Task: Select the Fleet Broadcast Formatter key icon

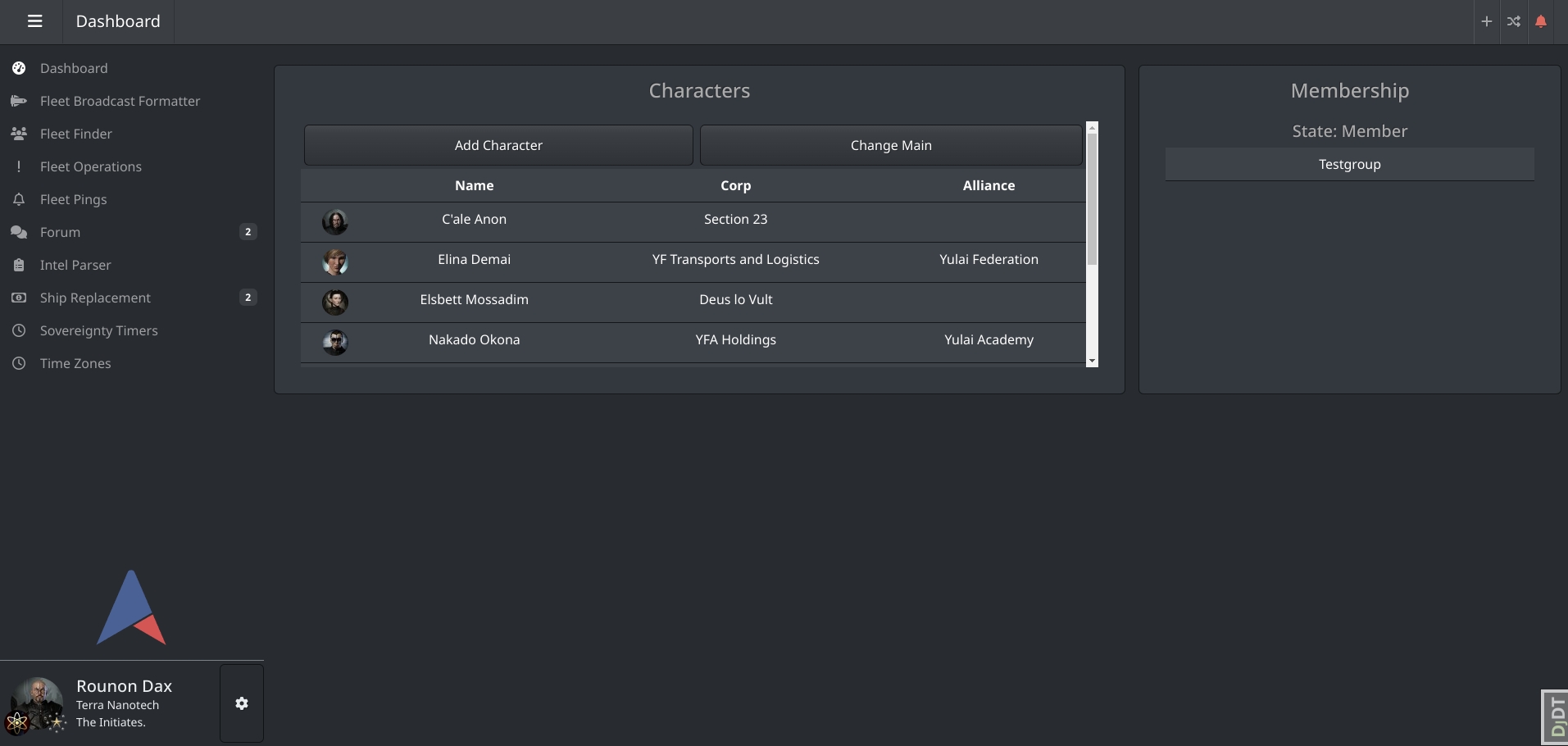Action: pyautogui.click(x=18, y=101)
